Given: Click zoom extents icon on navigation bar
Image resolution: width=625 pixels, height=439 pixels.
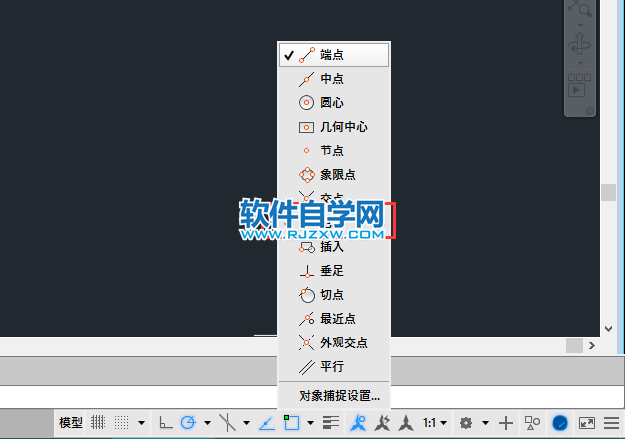Looking at the screenshot, I should [580, 8].
